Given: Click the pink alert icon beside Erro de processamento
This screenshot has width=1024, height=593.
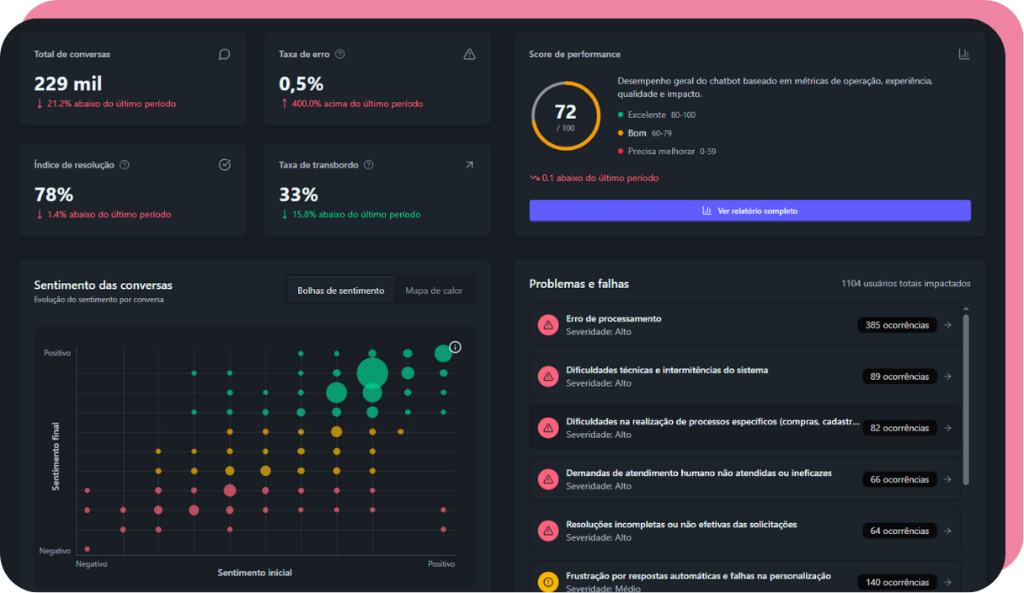Looking at the screenshot, I should [x=548, y=324].
